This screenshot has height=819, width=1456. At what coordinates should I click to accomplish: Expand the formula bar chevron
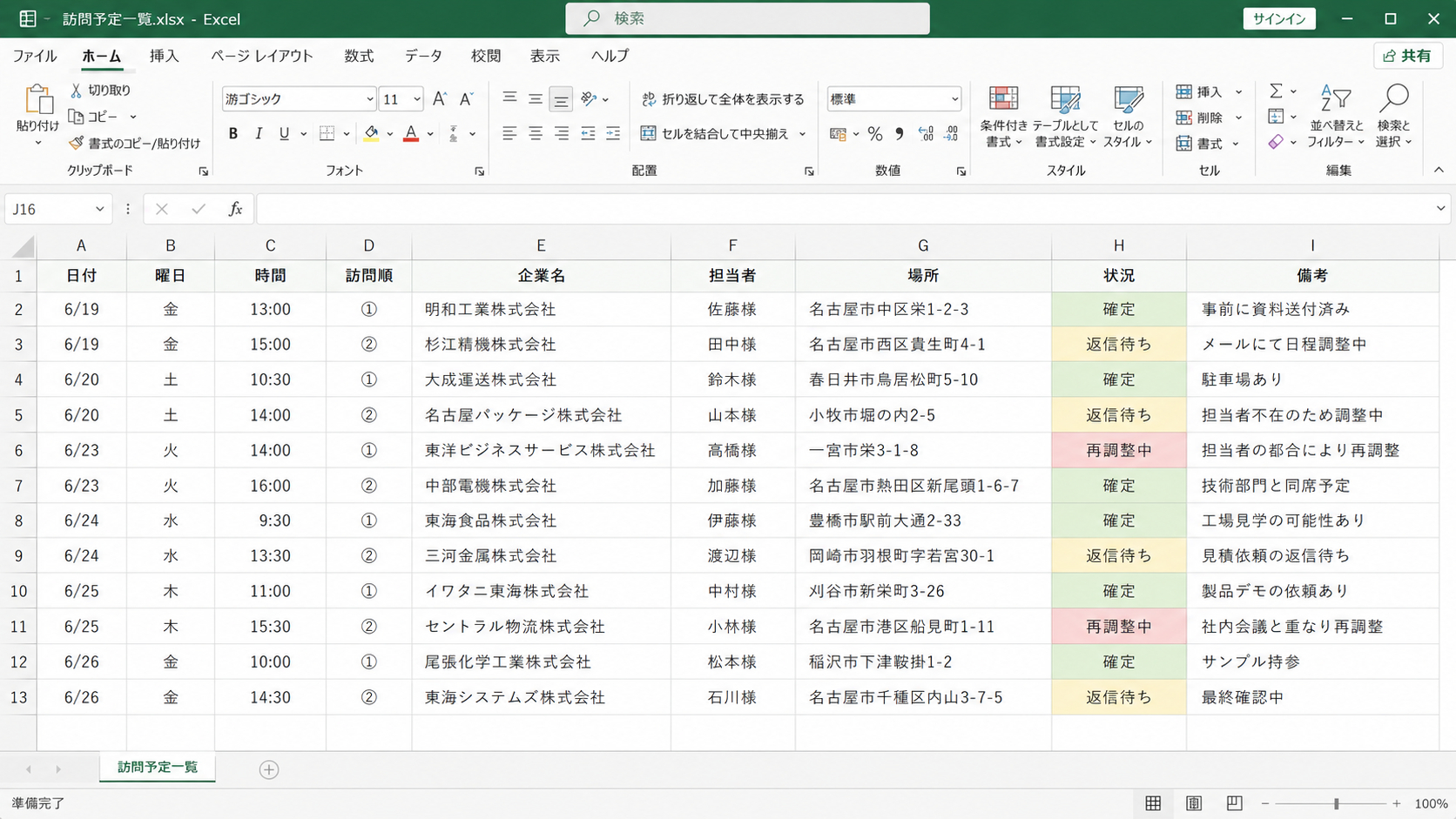[x=1440, y=209]
